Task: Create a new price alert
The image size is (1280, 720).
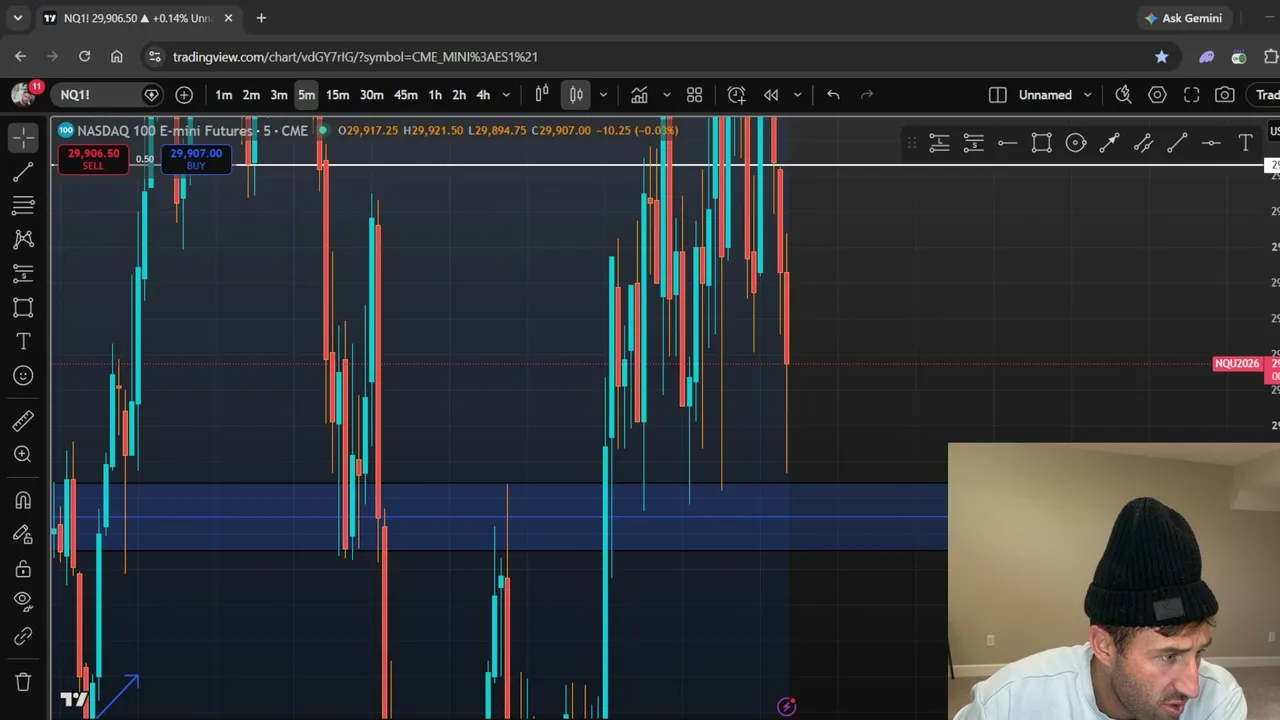Action: point(736,95)
